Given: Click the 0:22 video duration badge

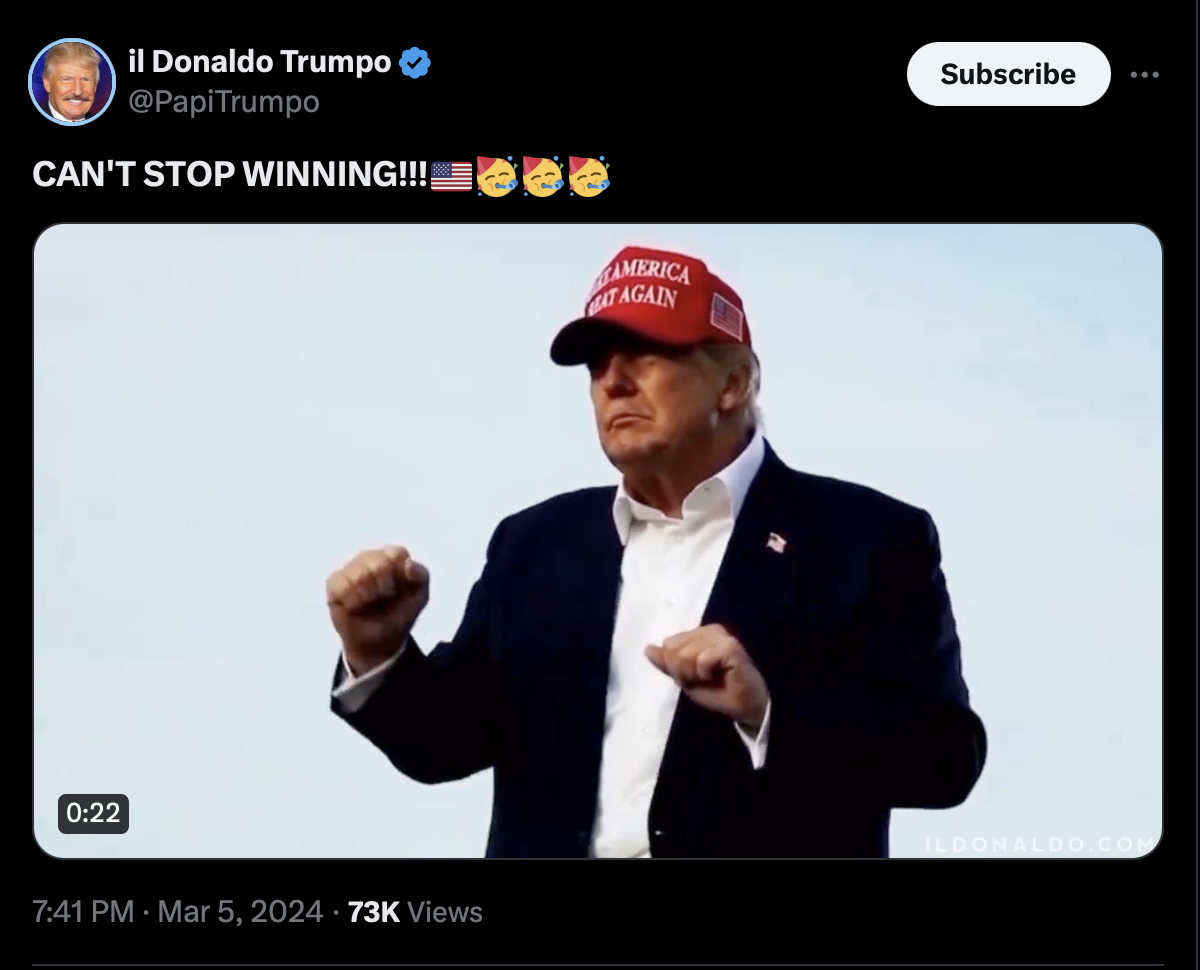Looking at the screenshot, I should [93, 813].
